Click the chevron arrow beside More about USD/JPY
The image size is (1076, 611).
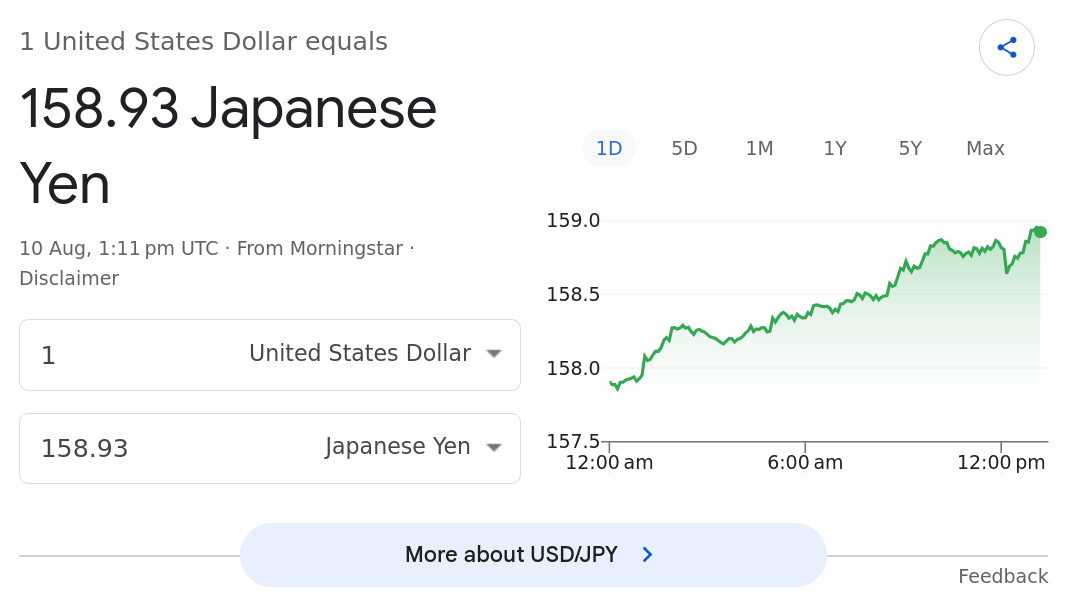tap(647, 555)
